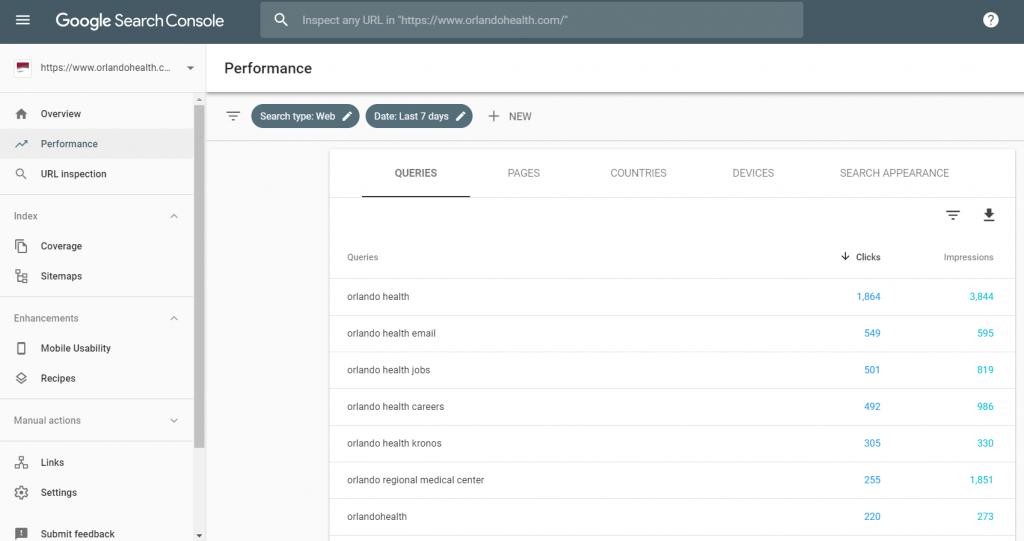The height and width of the screenshot is (541, 1024).
Task: Expand the Manual actions section
Action: (x=174, y=420)
